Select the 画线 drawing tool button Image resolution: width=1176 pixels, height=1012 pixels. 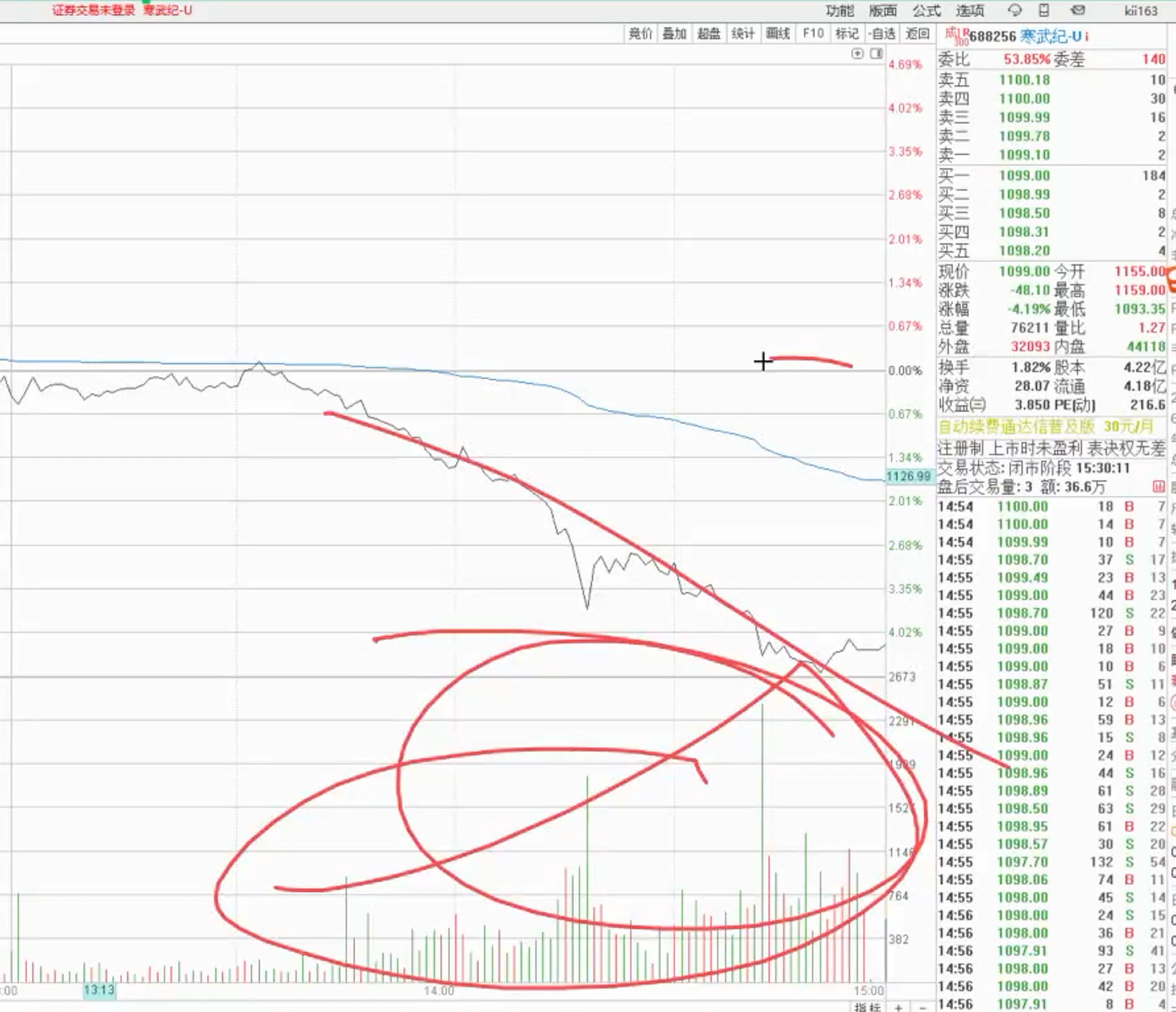777,33
